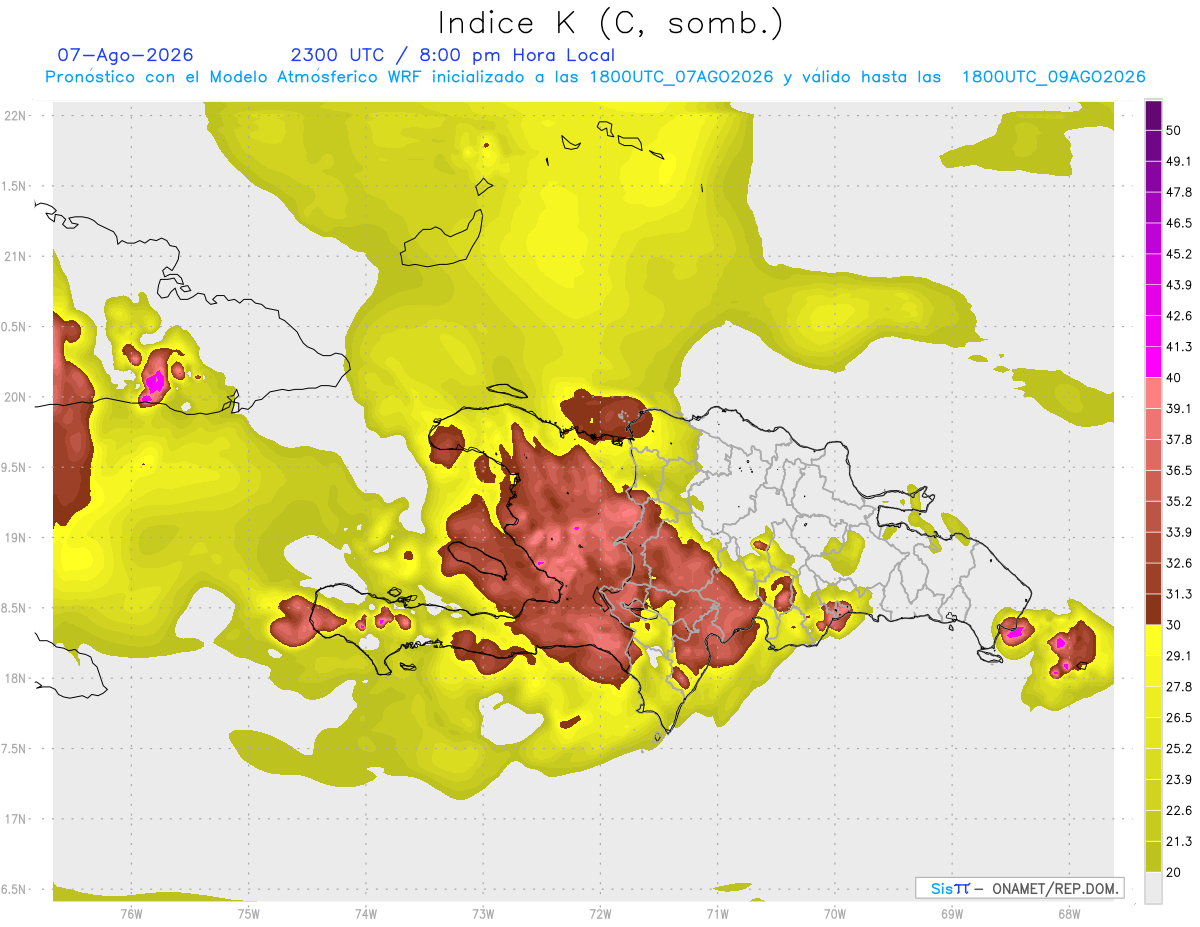Viewport: 1200px width, 927px height.
Task: Click '2300 UTC / 8:00 pm Hora Local'
Action: coord(453,55)
